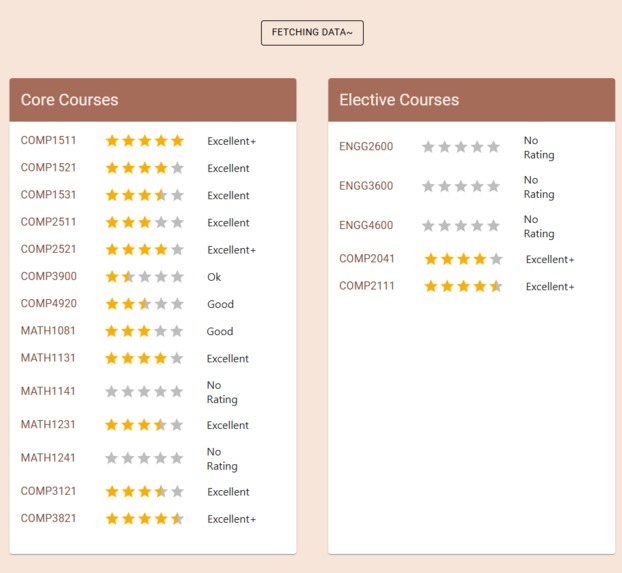Click the grey fifth star for COMP2041

(496, 259)
